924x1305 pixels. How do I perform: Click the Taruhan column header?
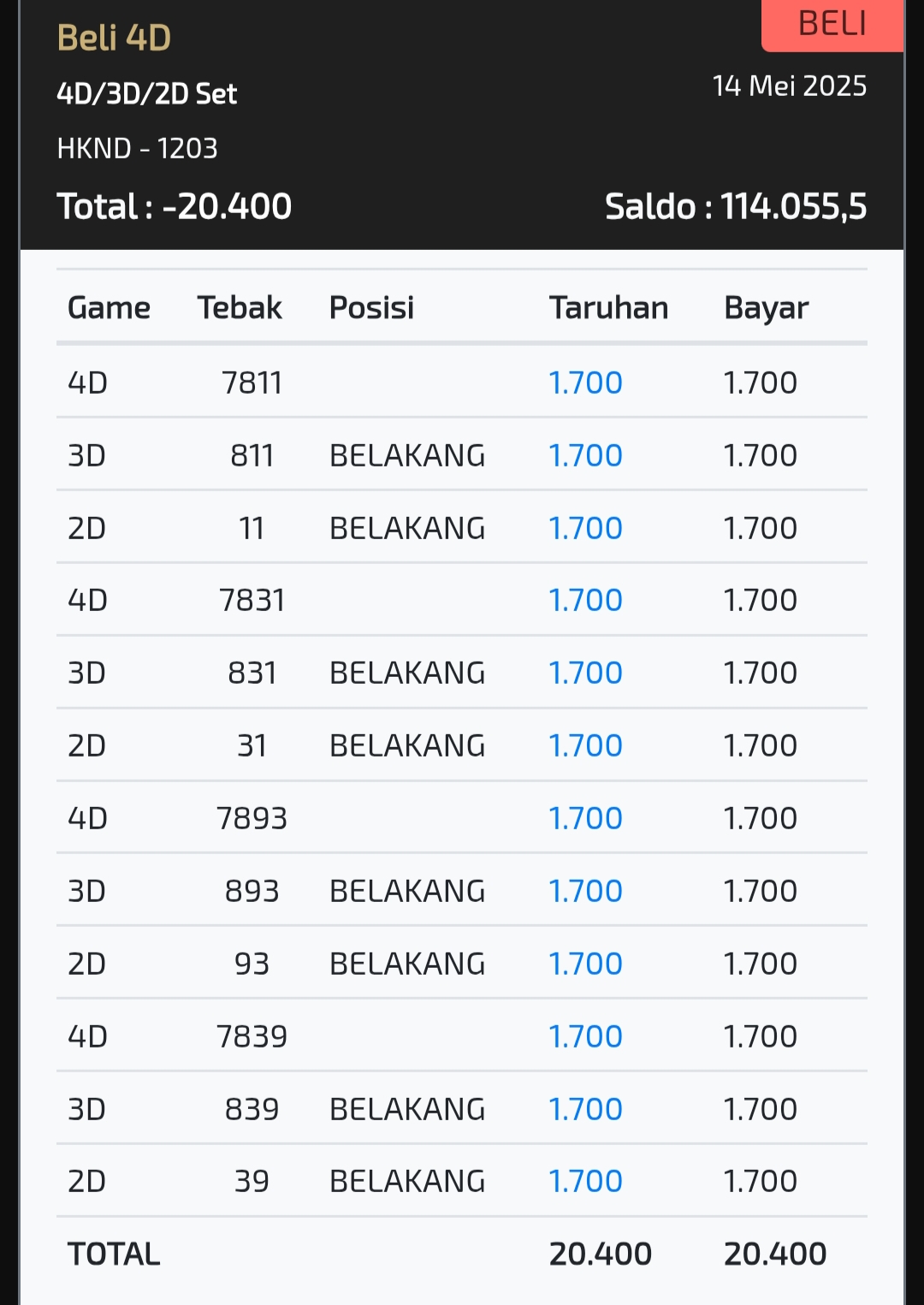(608, 307)
